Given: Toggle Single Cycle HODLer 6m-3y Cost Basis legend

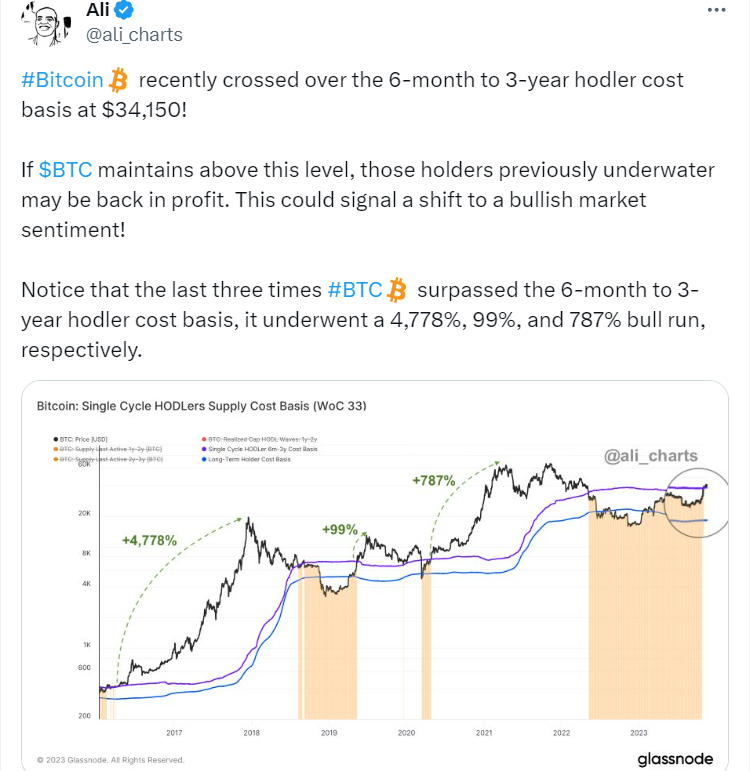Looking at the screenshot, I should (259, 449).
